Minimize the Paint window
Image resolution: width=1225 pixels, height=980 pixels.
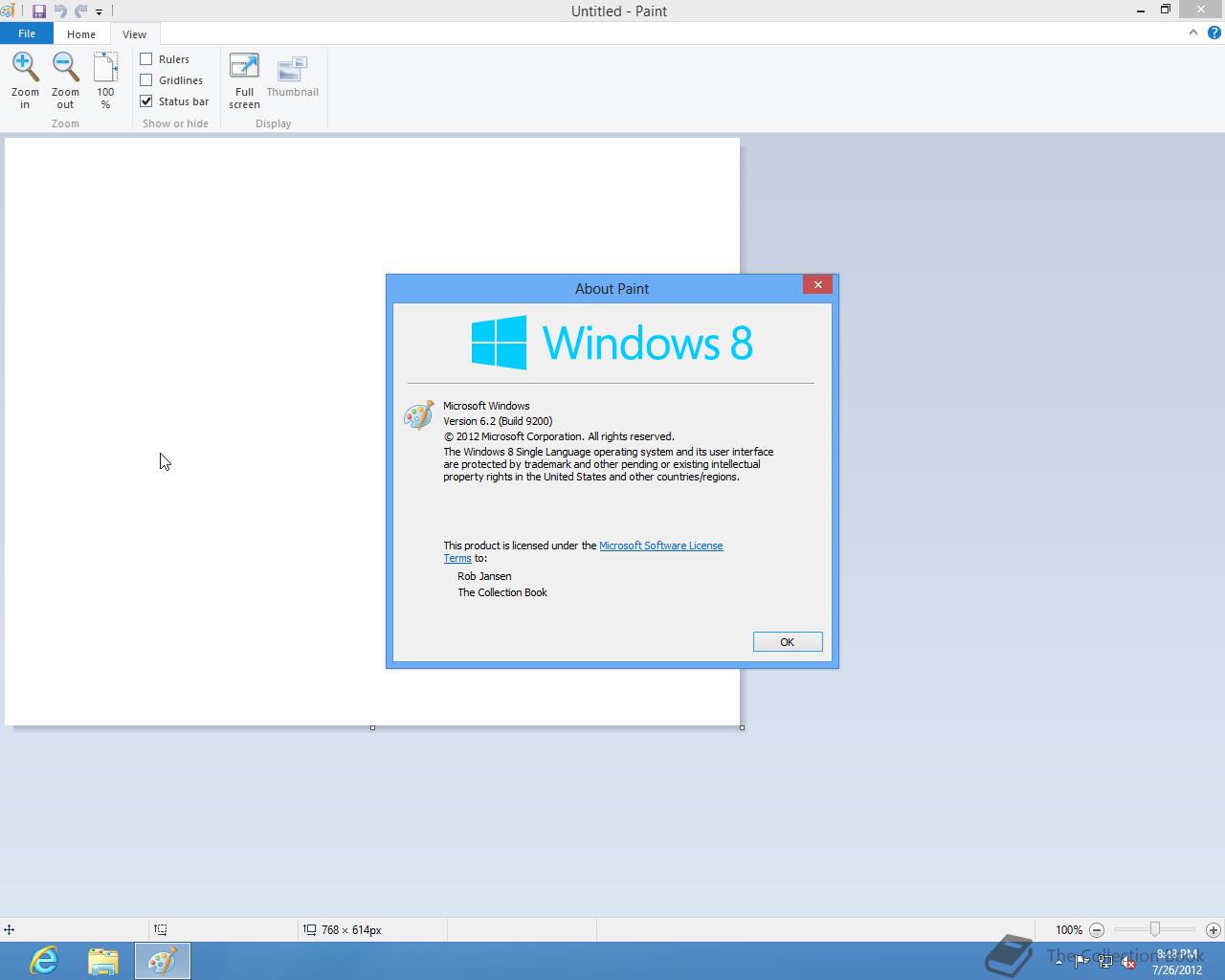(1141, 10)
